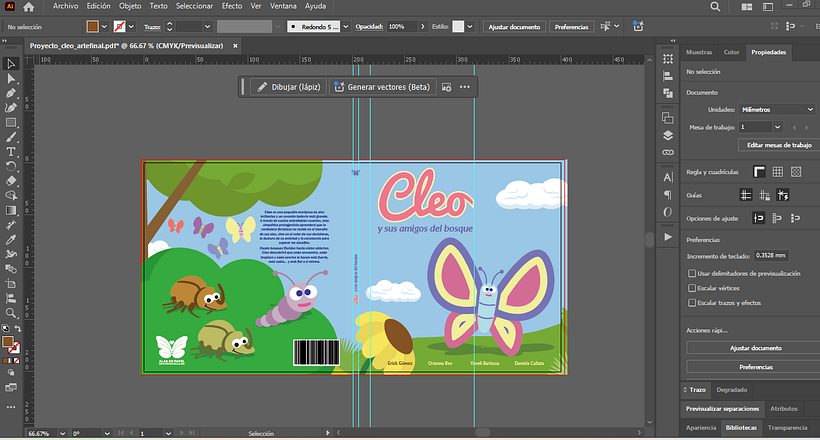Open the Transform panel dock icon

click(x=668, y=59)
